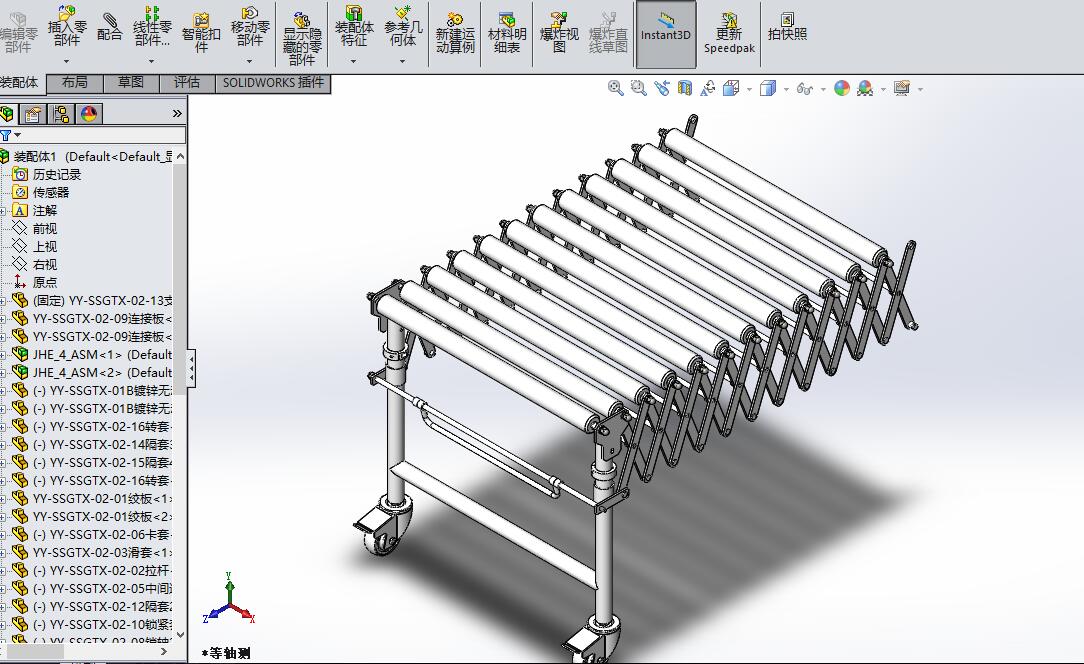Click Apply Scene icon
Screen dimensions: 1084x664
tap(865, 88)
